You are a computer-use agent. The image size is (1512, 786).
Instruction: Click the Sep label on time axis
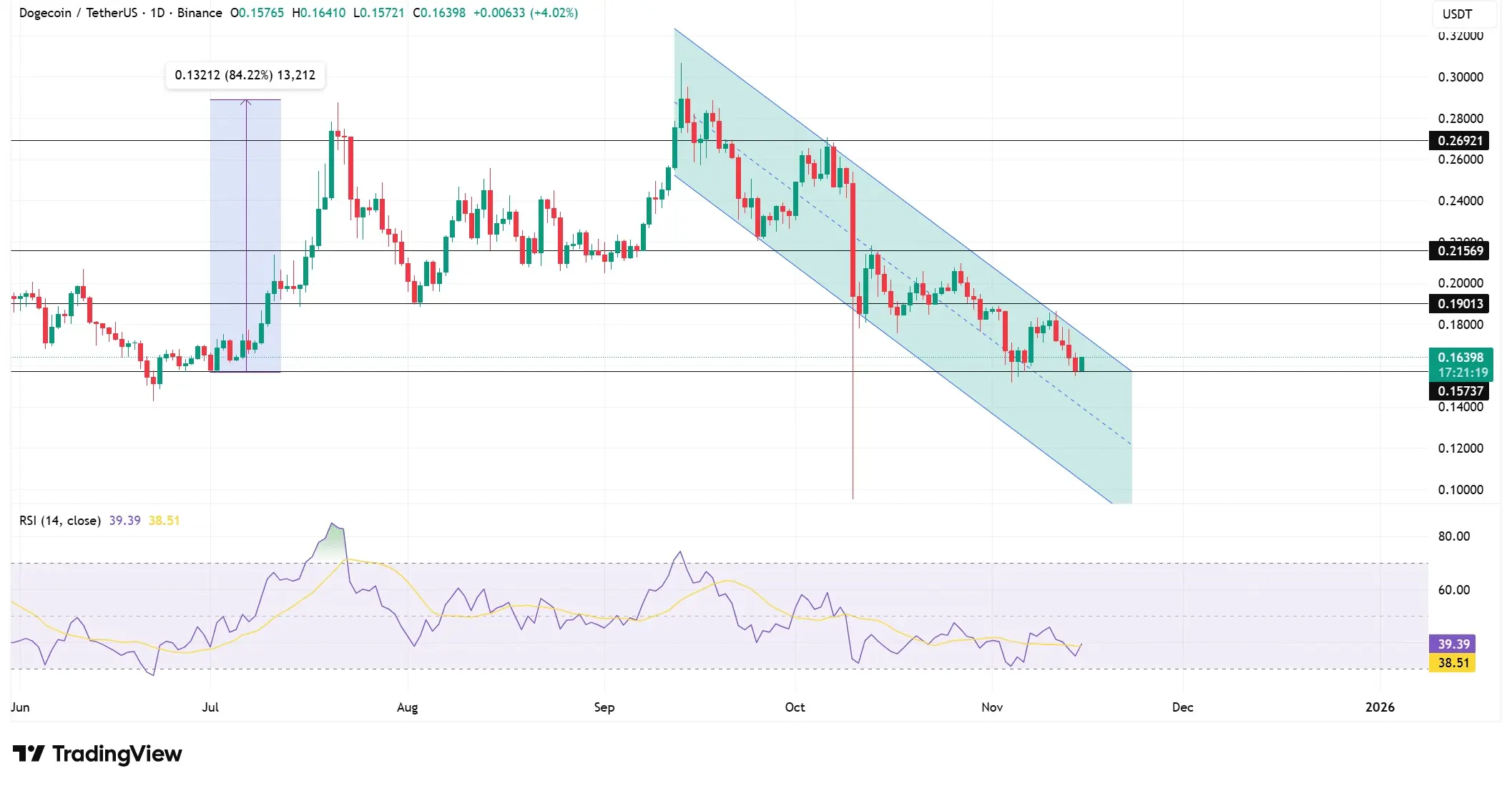tap(604, 707)
